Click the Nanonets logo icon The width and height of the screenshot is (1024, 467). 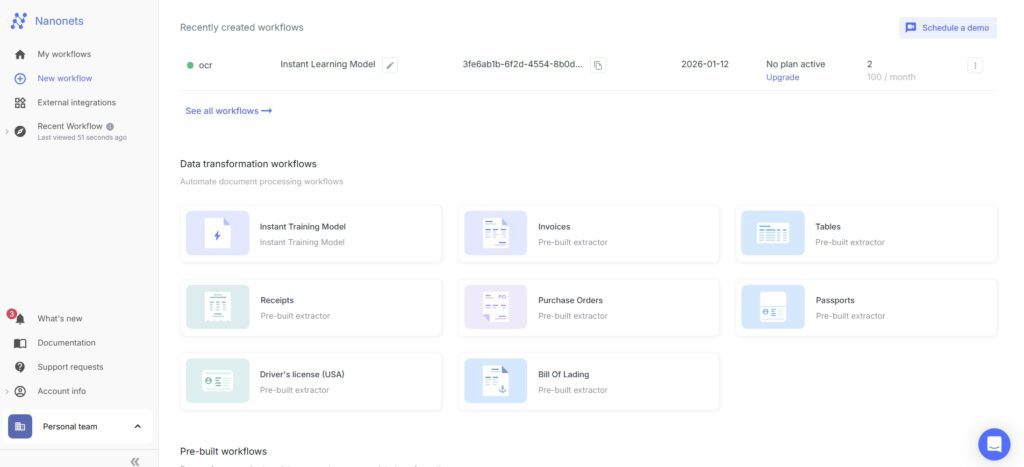pyautogui.click(x=19, y=21)
